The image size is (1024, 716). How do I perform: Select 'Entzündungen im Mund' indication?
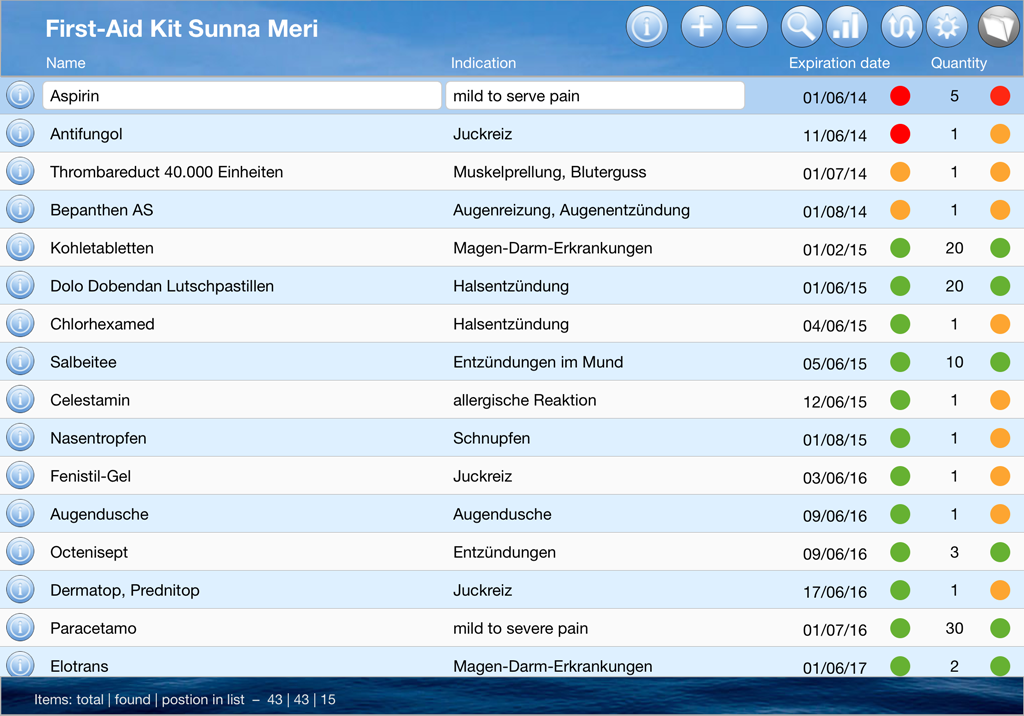click(538, 362)
